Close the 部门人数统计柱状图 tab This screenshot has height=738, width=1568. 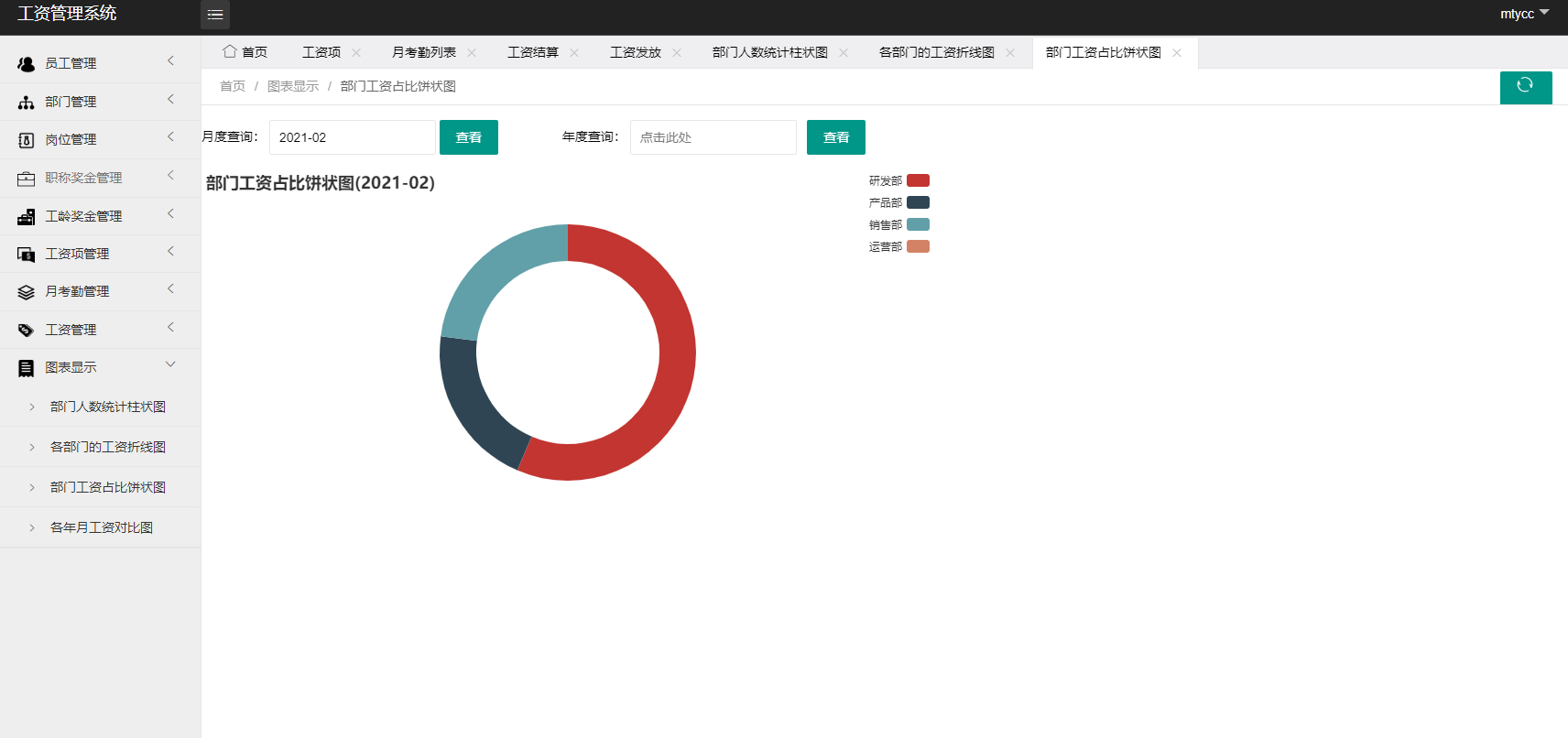tap(844, 52)
